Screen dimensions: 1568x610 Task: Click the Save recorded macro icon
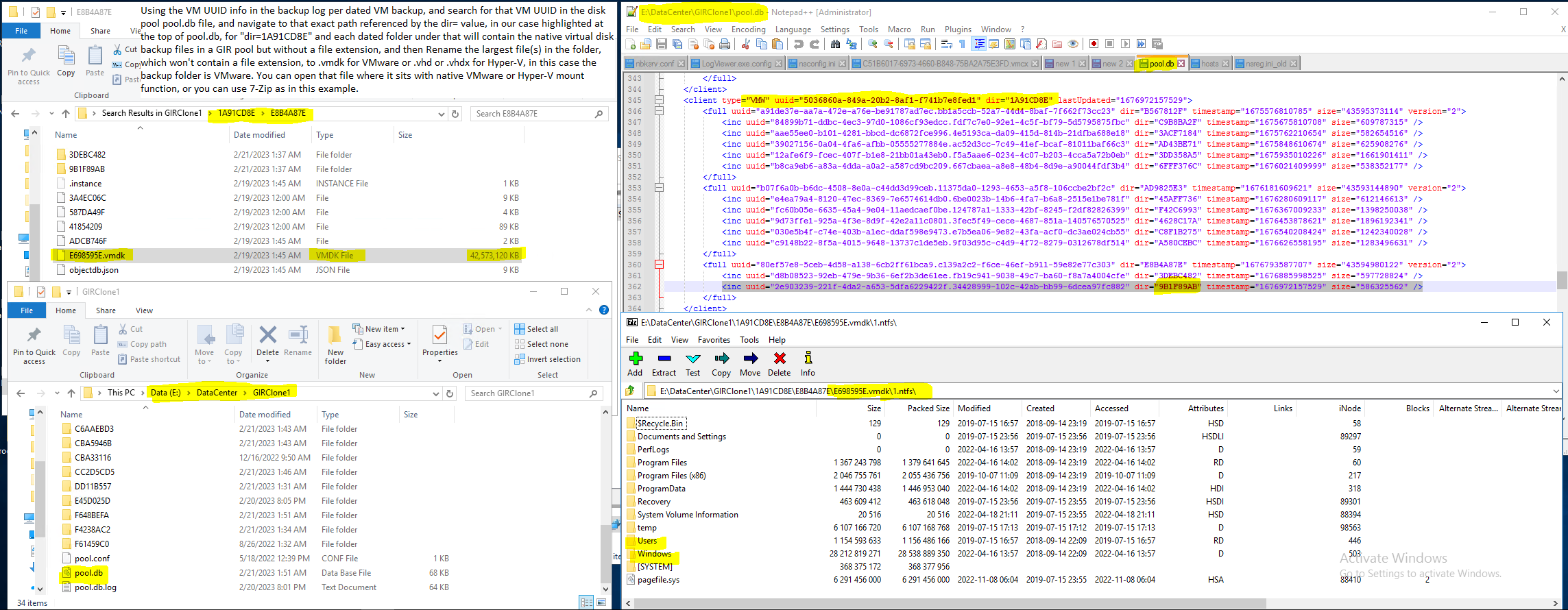click(1157, 44)
